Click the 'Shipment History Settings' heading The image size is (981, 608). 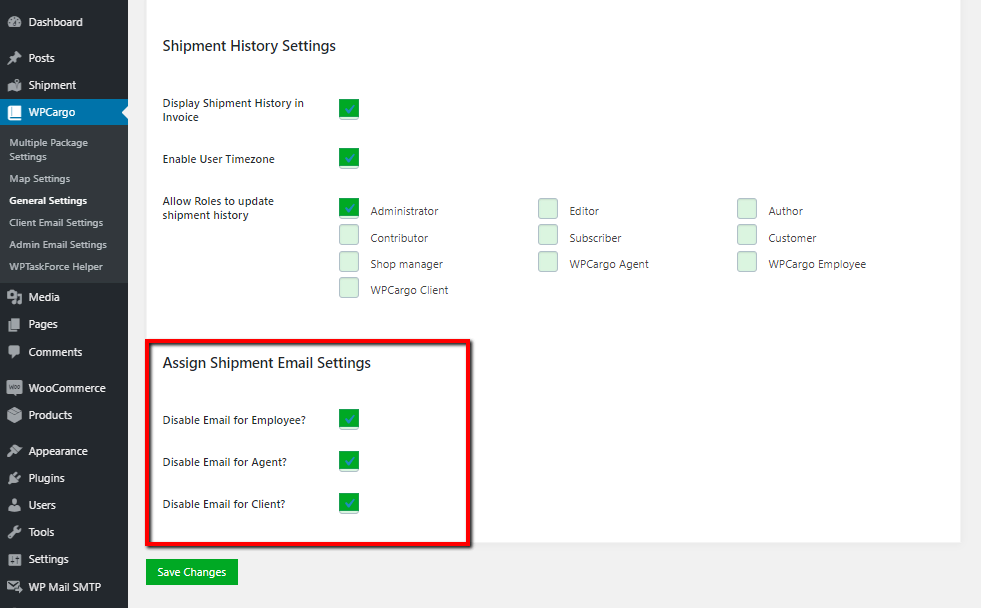(x=249, y=46)
